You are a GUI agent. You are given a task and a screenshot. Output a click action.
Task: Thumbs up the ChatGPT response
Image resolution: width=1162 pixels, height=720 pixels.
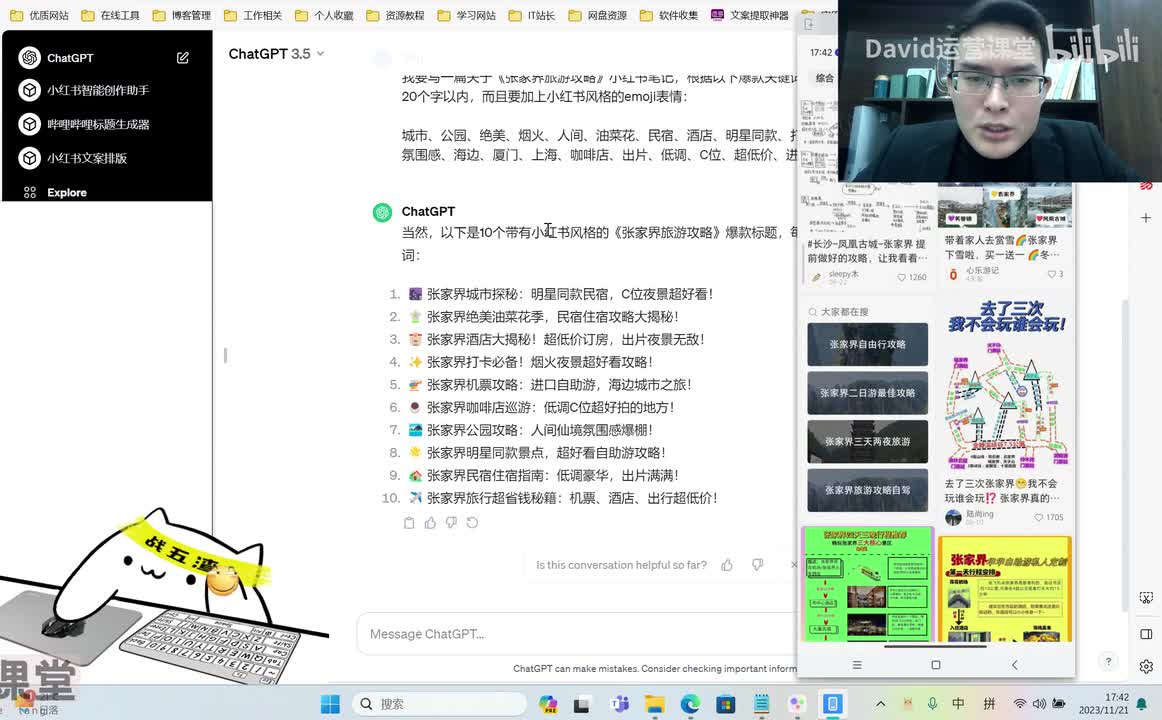click(430, 522)
